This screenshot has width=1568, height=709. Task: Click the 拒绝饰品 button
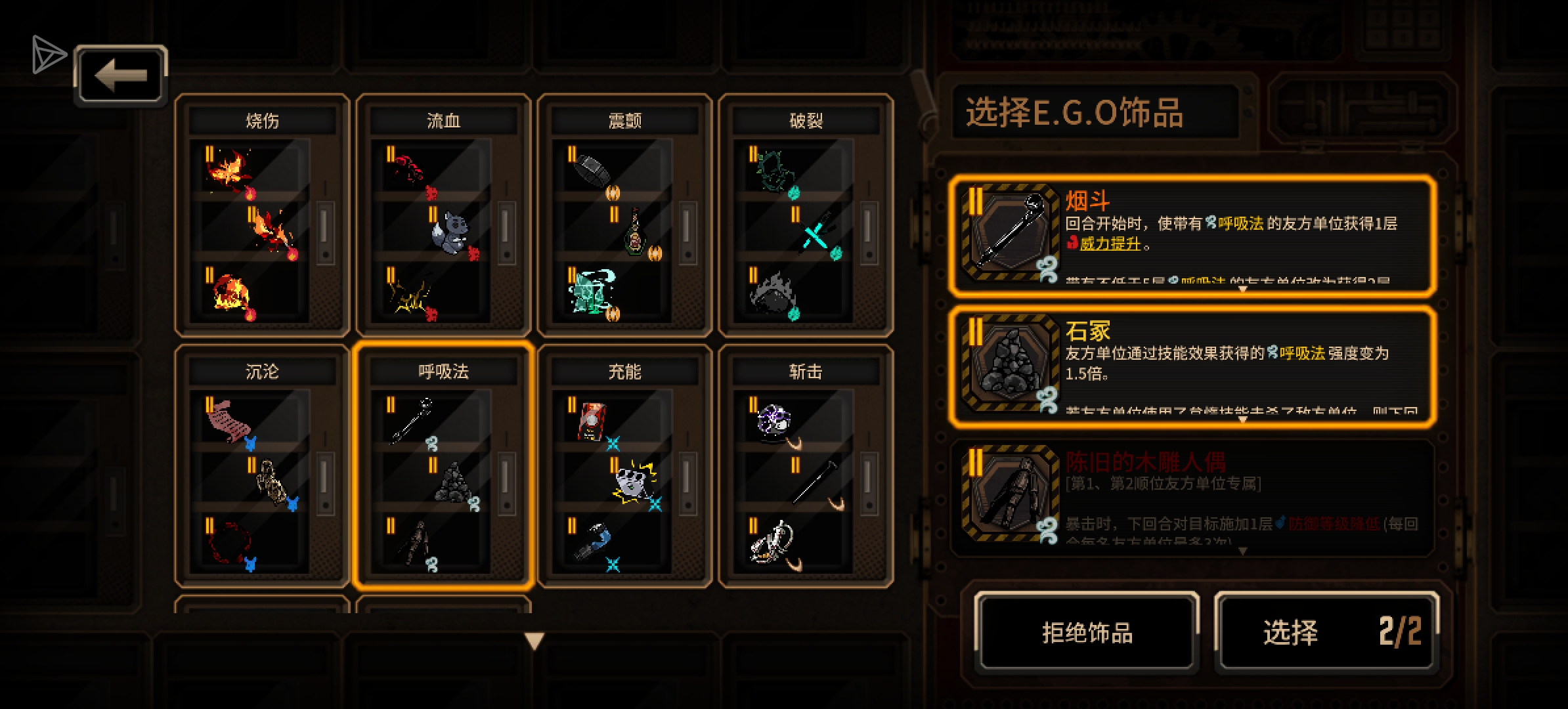[1087, 632]
